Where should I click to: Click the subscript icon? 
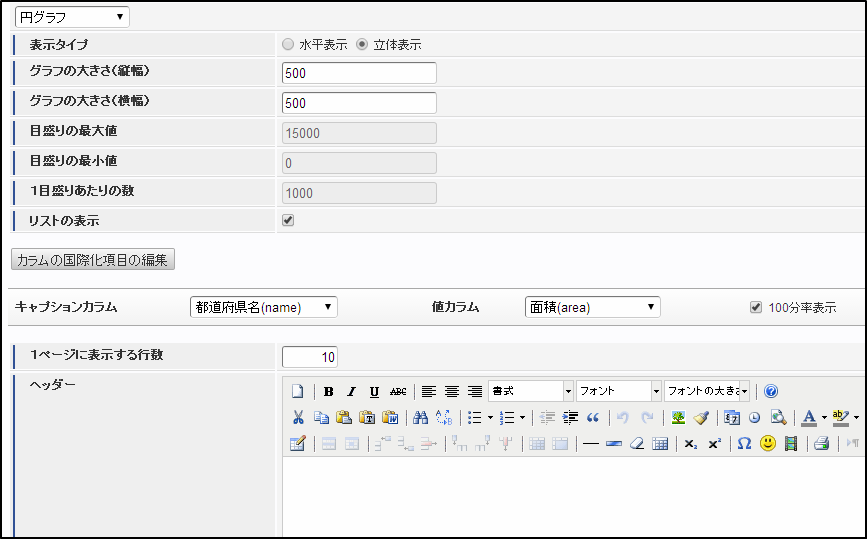(x=691, y=443)
